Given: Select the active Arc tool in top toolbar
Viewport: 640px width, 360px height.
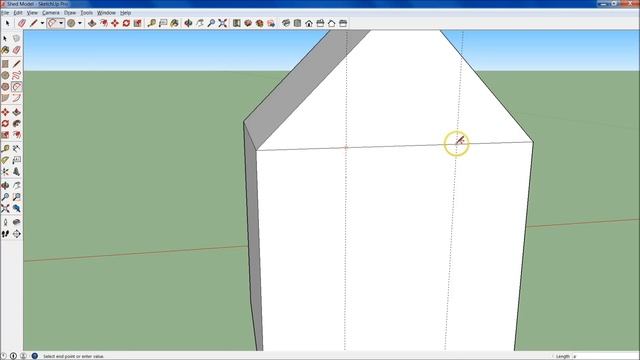Looking at the screenshot, I should [52, 23].
